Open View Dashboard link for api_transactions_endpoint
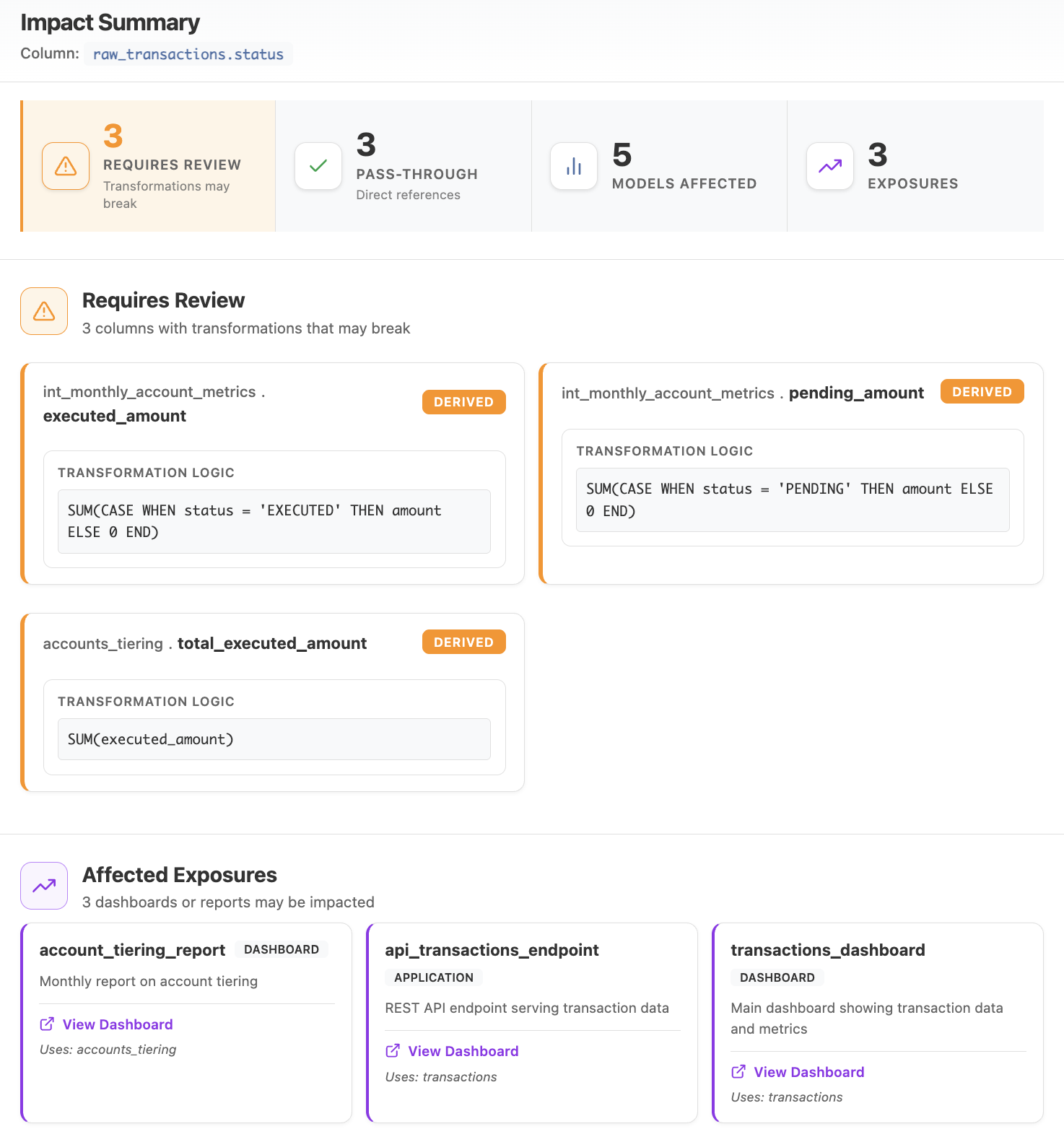This screenshot has width=1064, height=1142. point(463,1051)
